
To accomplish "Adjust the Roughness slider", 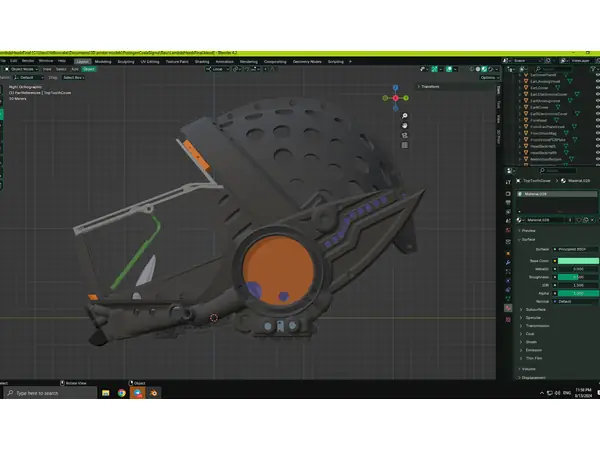I will click(x=578, y=277).
